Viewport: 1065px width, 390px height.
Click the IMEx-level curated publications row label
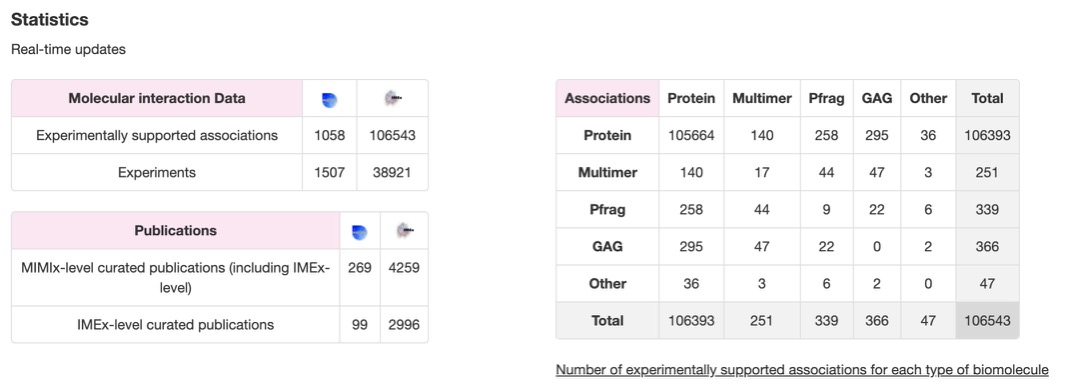point(175,325)
